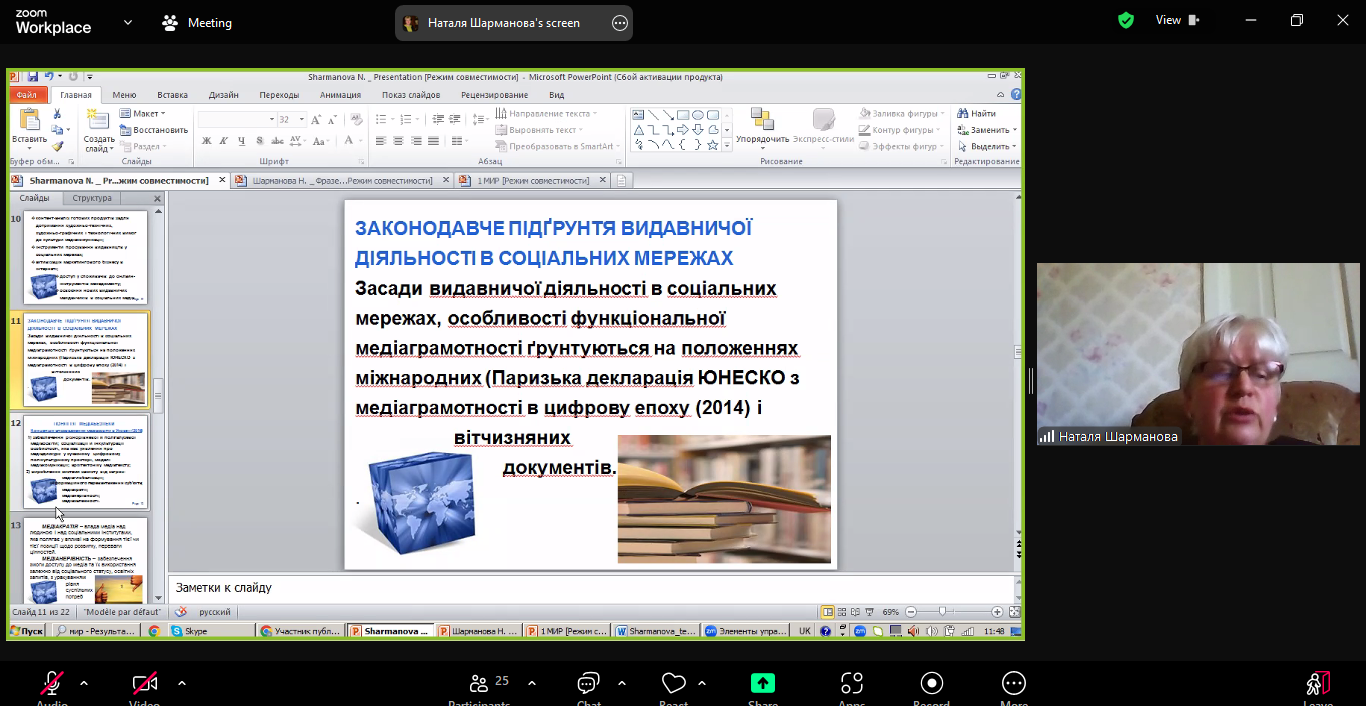Open the Chat panel
The height and width of the screenshot is (706, 1366).
pyautogui.click(x=588, y=684)
